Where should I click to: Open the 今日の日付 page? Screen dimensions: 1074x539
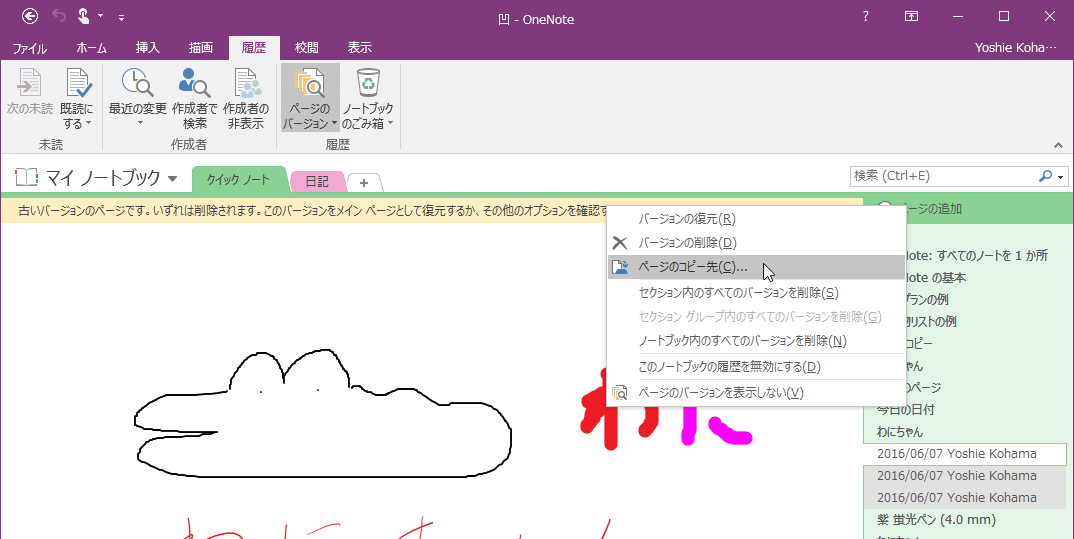(x=965, y=410)
